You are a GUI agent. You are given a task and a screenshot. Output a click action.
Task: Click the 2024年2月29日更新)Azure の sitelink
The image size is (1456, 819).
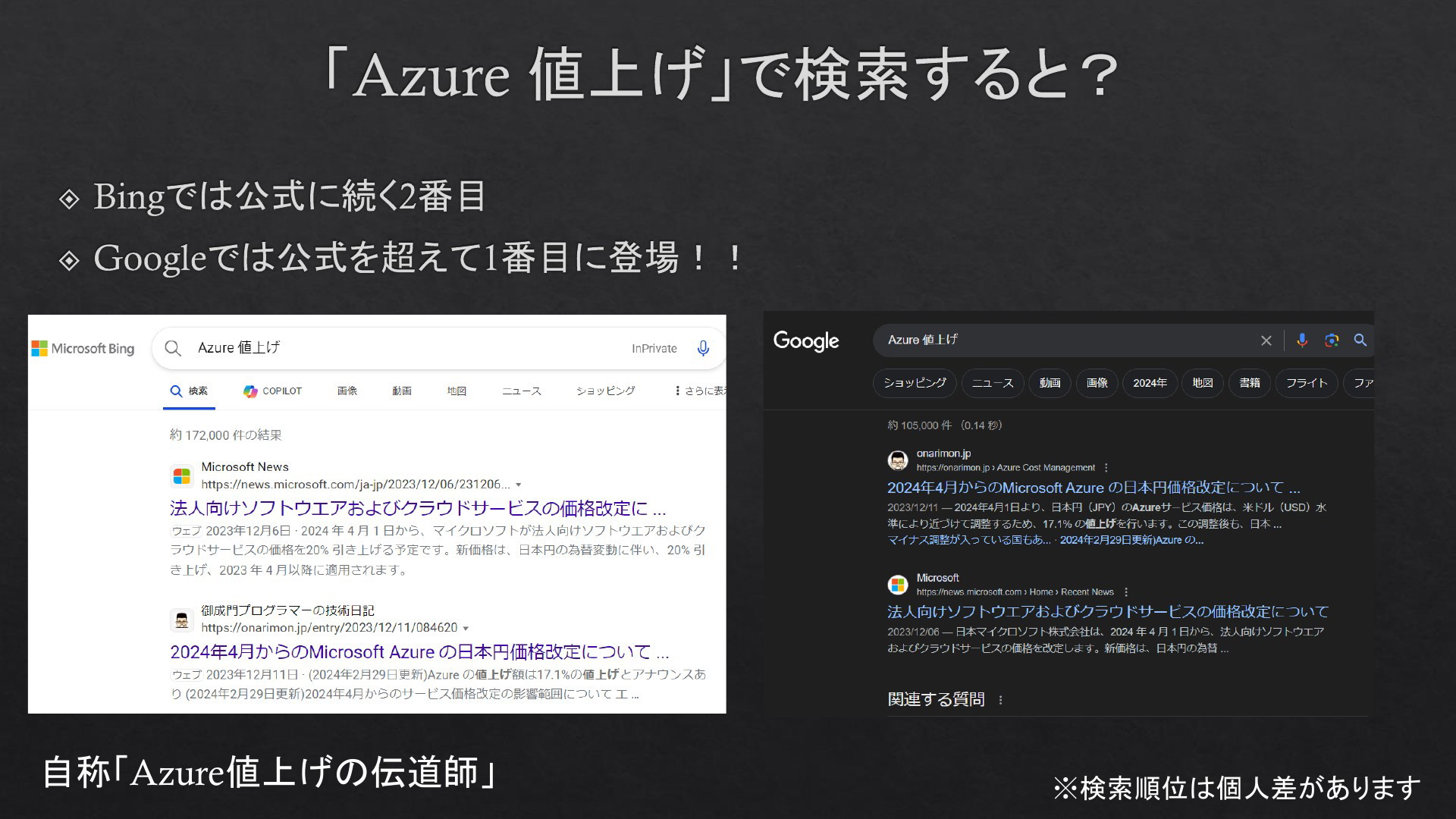1131,541
